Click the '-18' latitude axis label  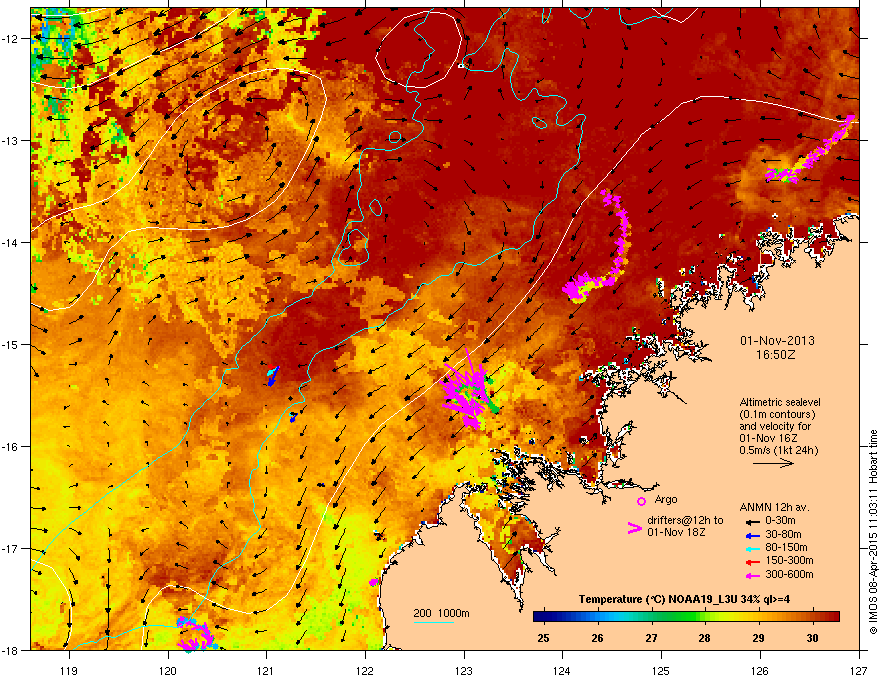point(10,650)
